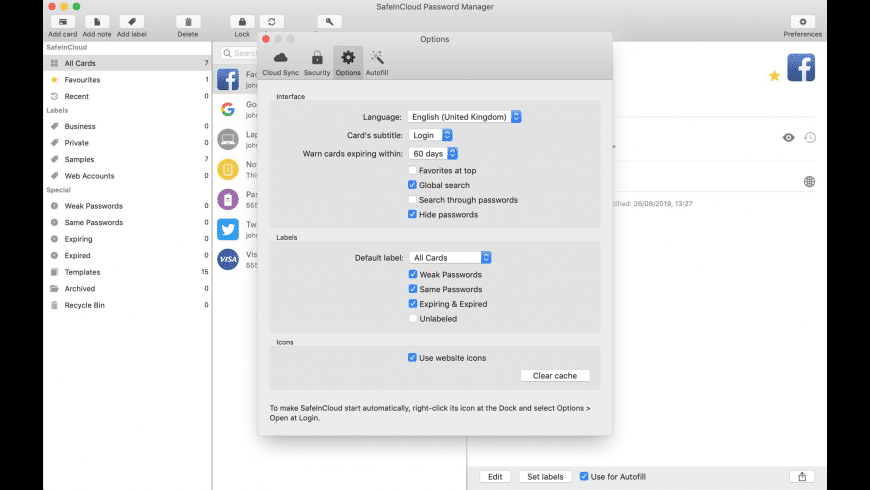This screenshot has width=870, height=490.
Task: Enable Unlabeled checkbox
Action: (413, 319)
